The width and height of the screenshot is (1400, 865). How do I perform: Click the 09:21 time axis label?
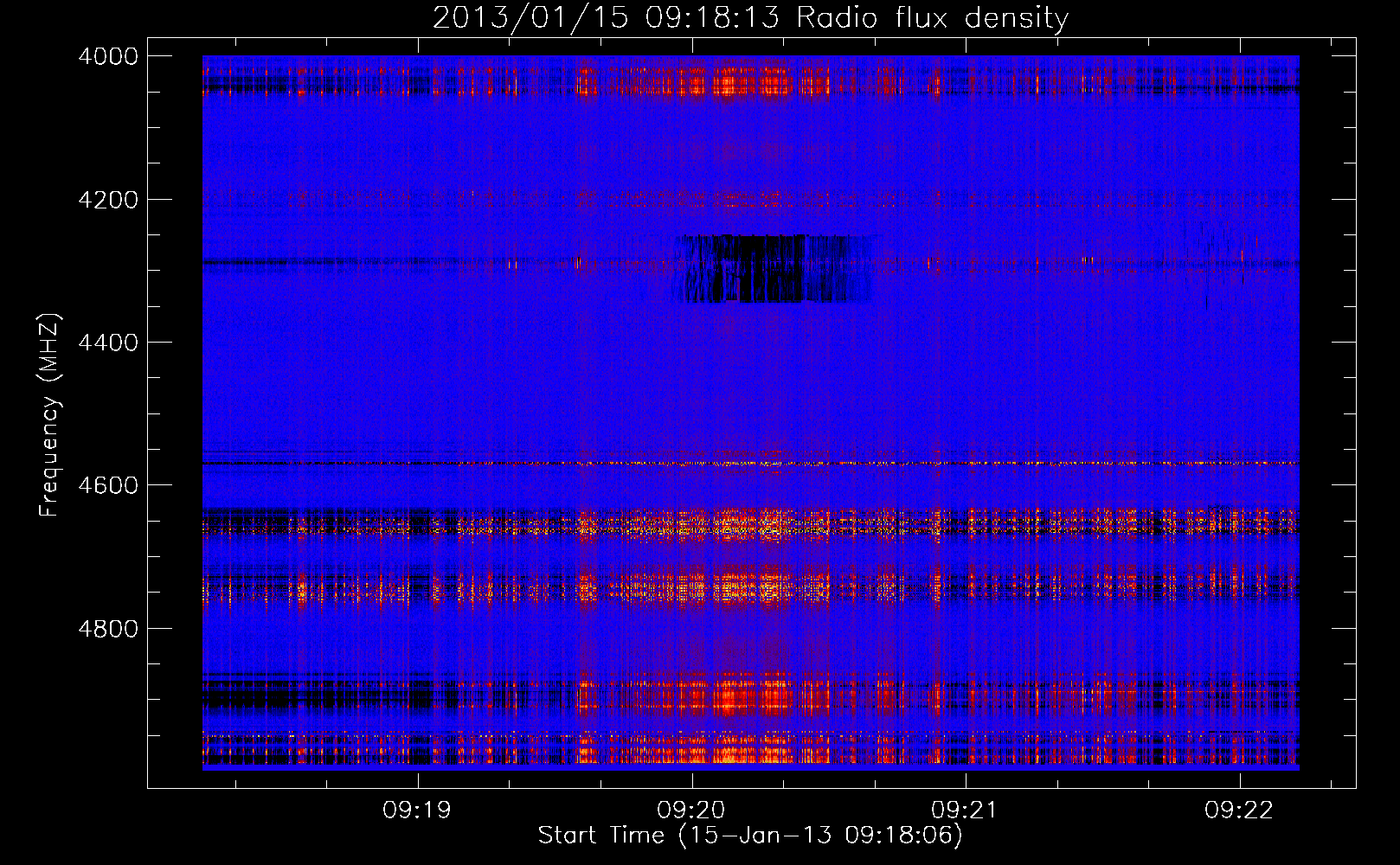coord(965,810)
